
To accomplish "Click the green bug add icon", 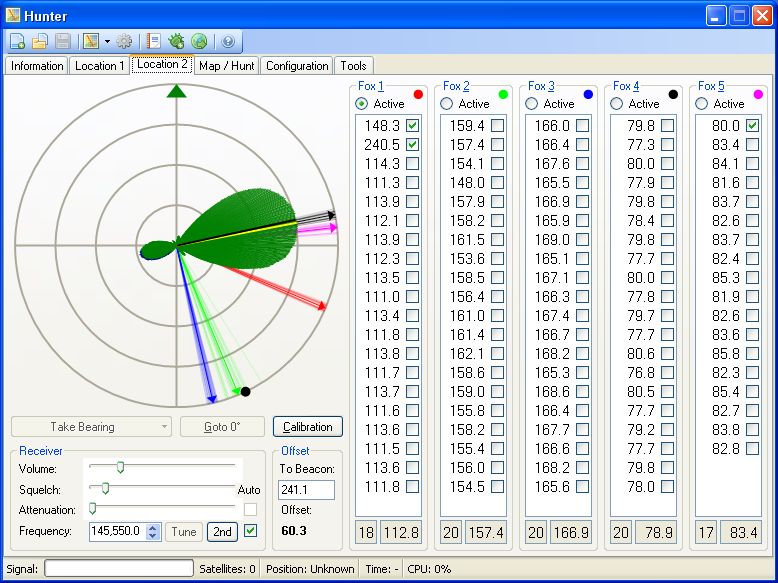I will click(x=176, y=42).
